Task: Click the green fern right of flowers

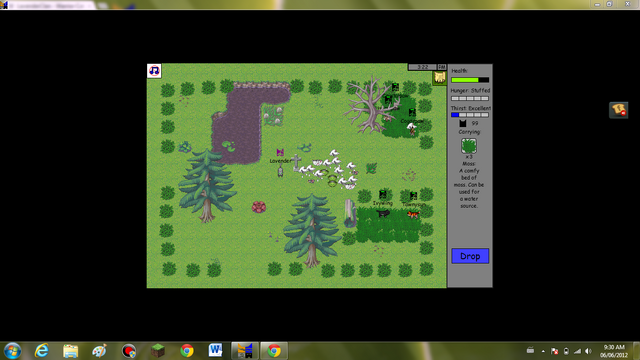Action: (371, 168)
